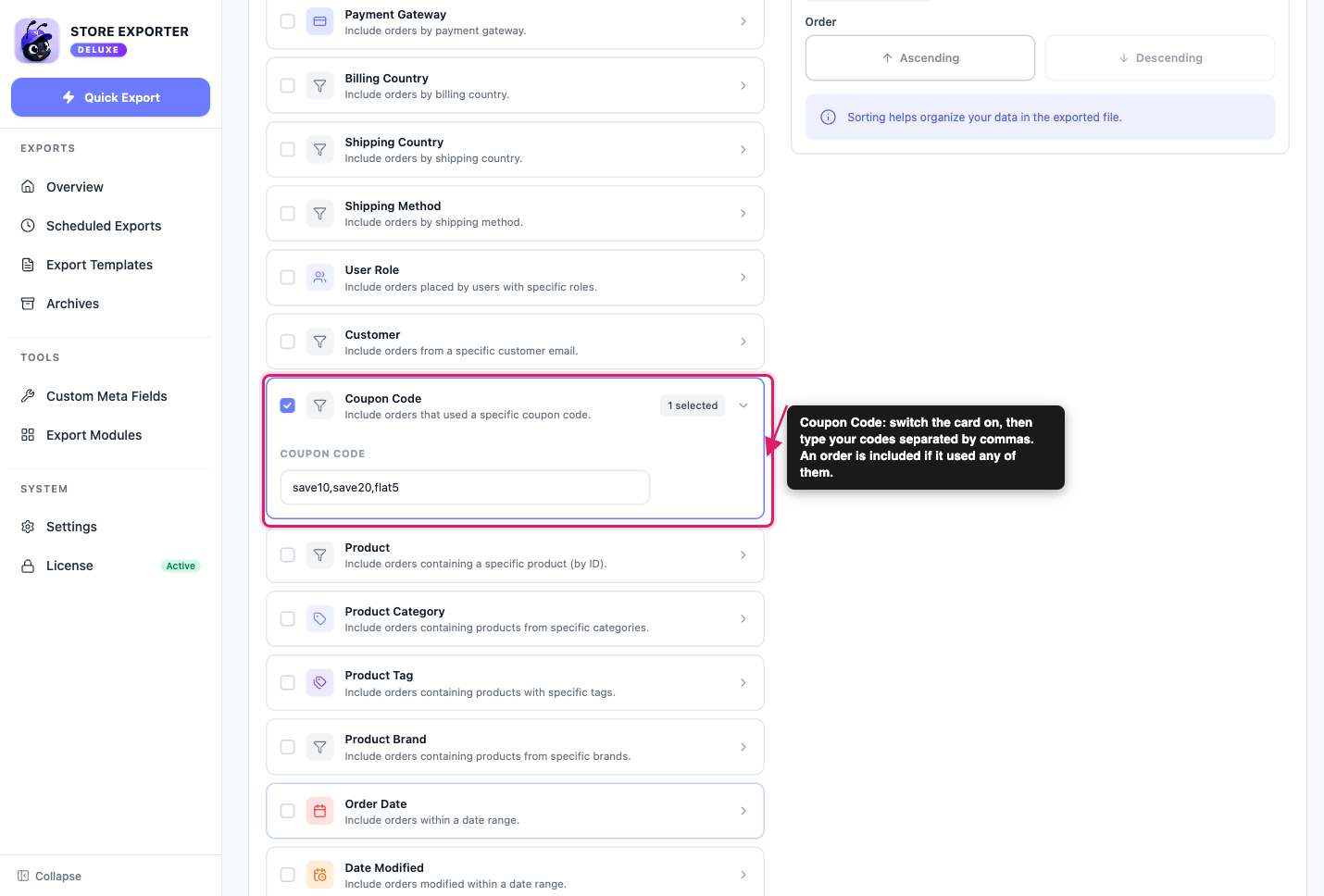The width and height of the screenshot is (1324, 896).
Task: Click the Product Brand funnel icon
Action: pos(319,747)
